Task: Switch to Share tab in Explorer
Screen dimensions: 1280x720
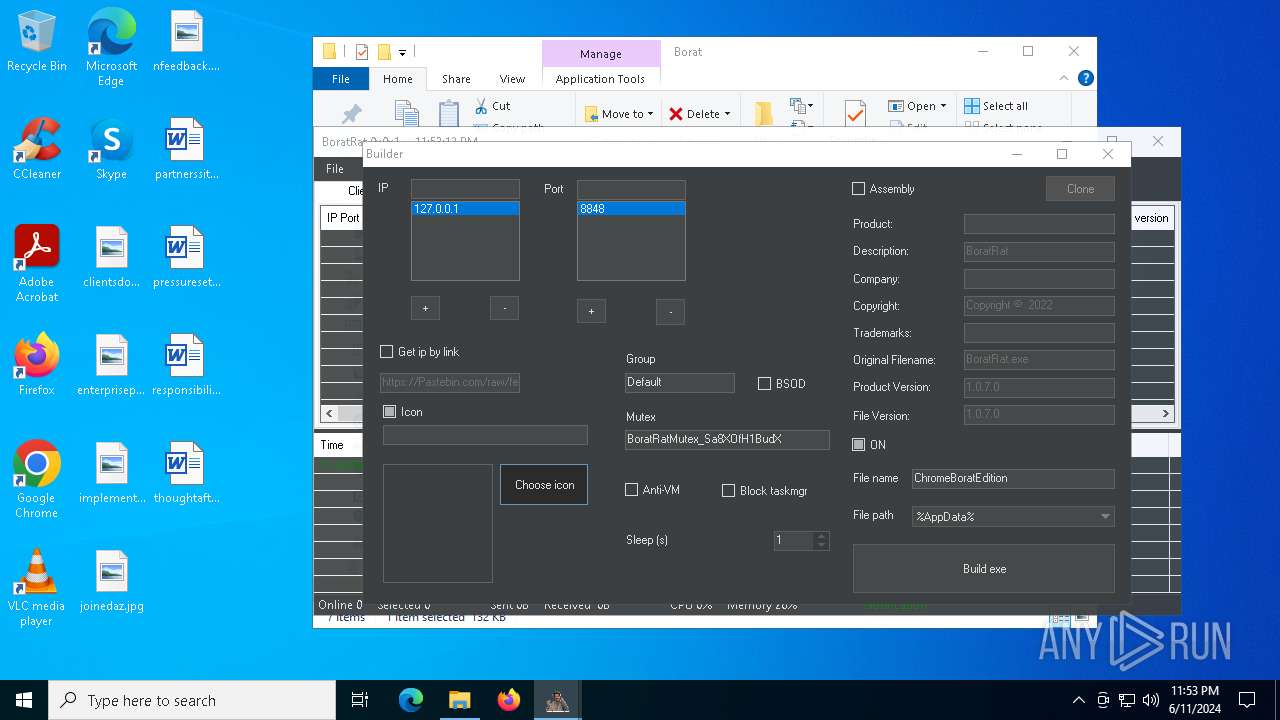Action: pyautogui.click(x=456, y=79)
